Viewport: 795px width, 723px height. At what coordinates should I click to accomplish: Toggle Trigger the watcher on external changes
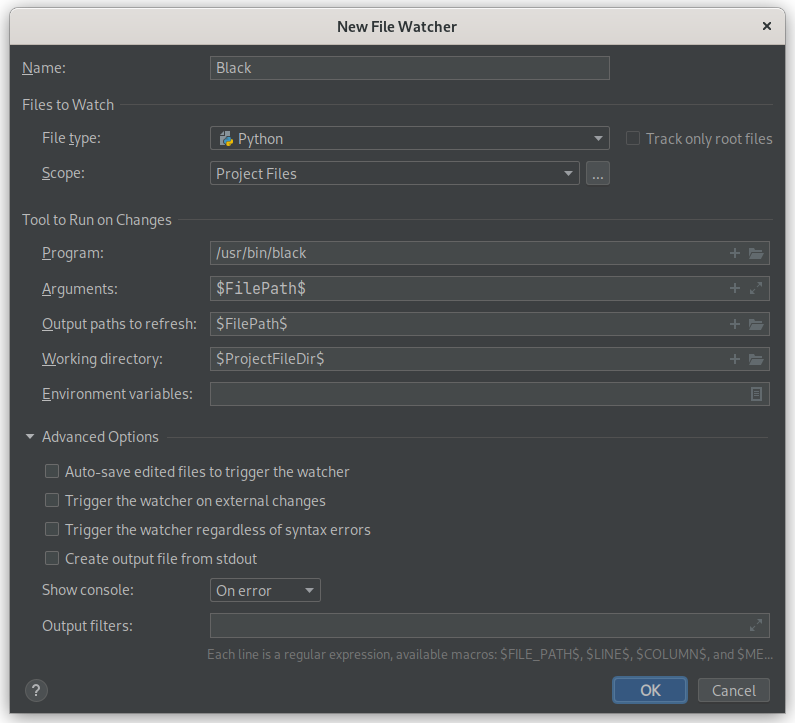point(52,500)
